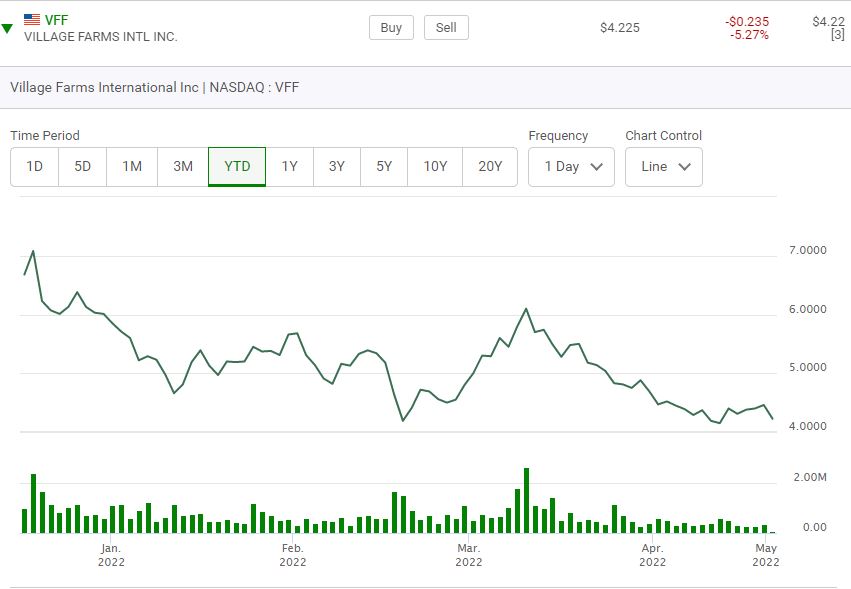Click the March peak on price line
Screen dimensions: 851x589
click(526, 309)
